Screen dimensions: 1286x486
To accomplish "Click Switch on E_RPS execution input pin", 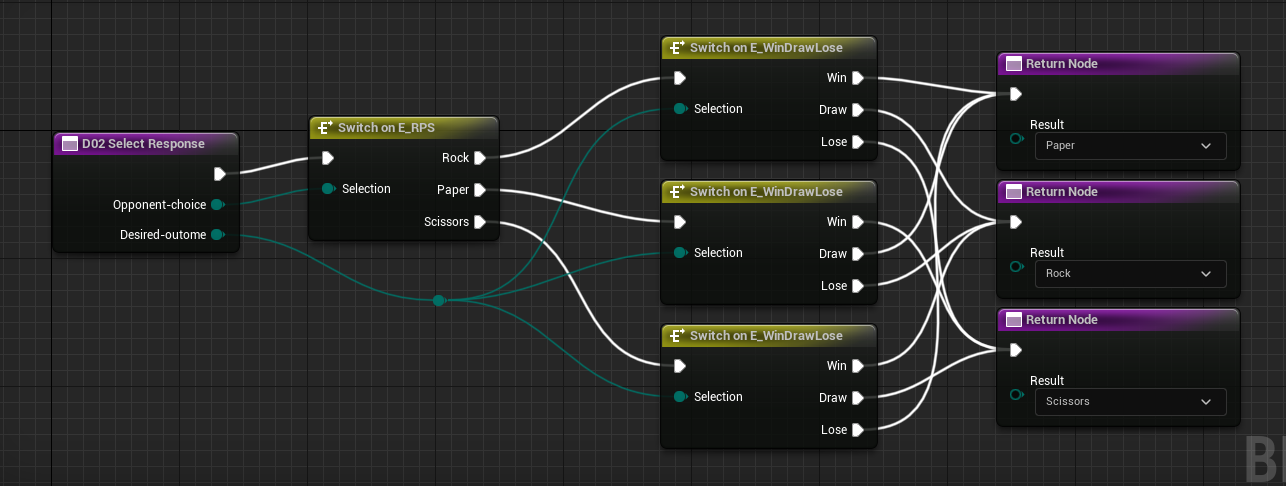I will [327, 158].
